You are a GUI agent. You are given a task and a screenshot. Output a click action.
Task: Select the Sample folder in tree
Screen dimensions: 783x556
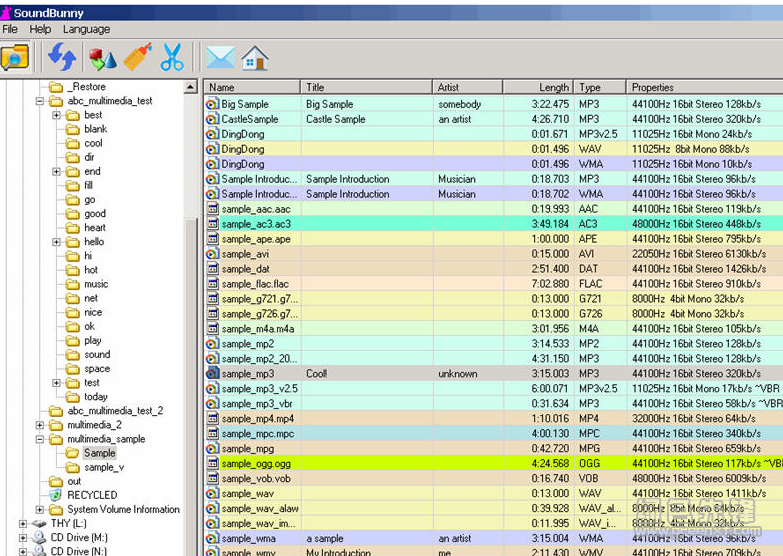tap(99, 453)
